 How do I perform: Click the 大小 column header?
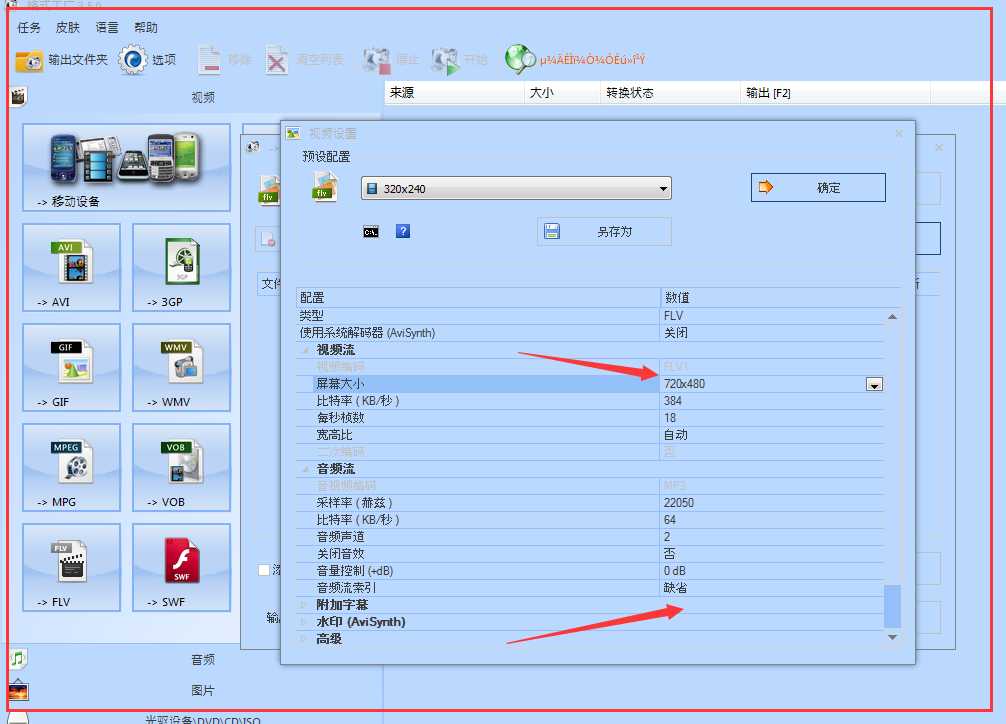562,93
